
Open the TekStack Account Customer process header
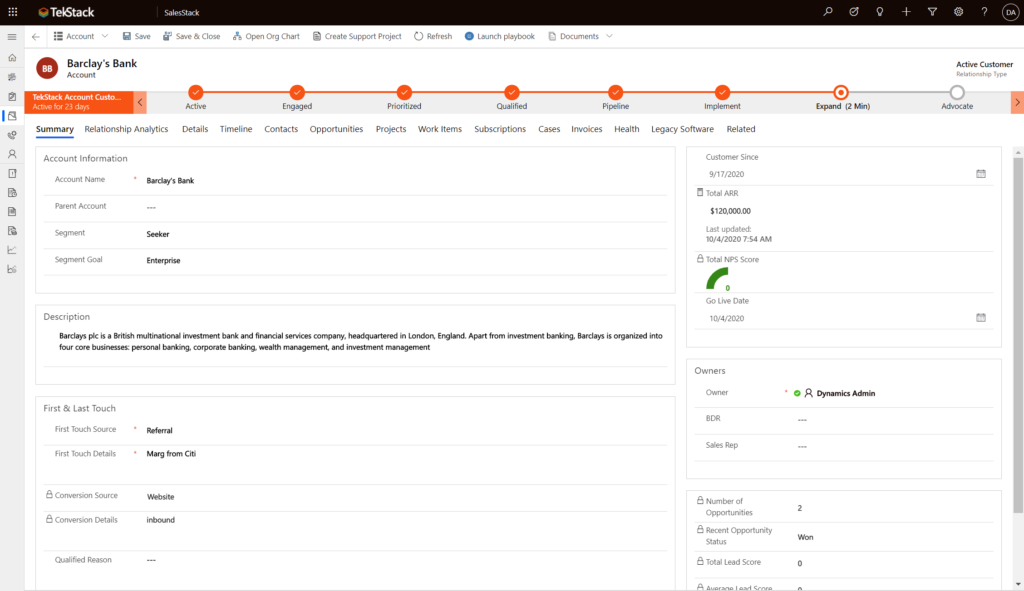(x=79, y=102)
